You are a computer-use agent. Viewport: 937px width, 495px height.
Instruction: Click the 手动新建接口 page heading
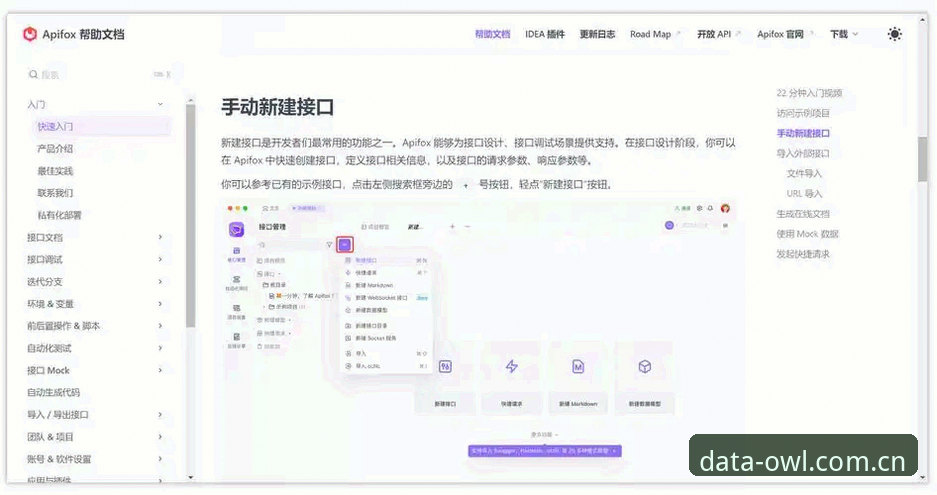click(x=277, y=107)
